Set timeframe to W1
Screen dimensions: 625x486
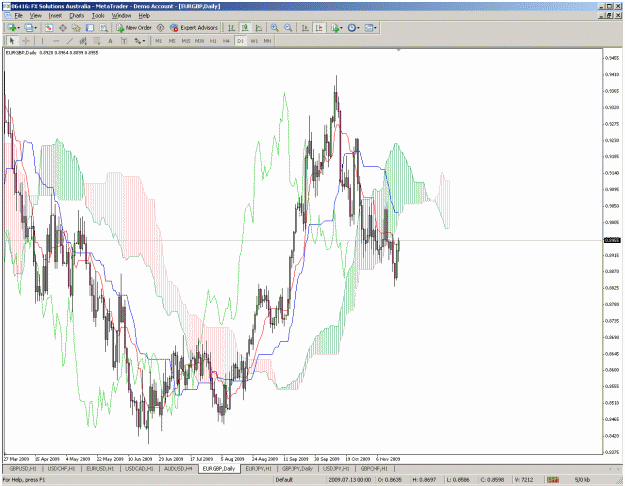tap(254, 41)
